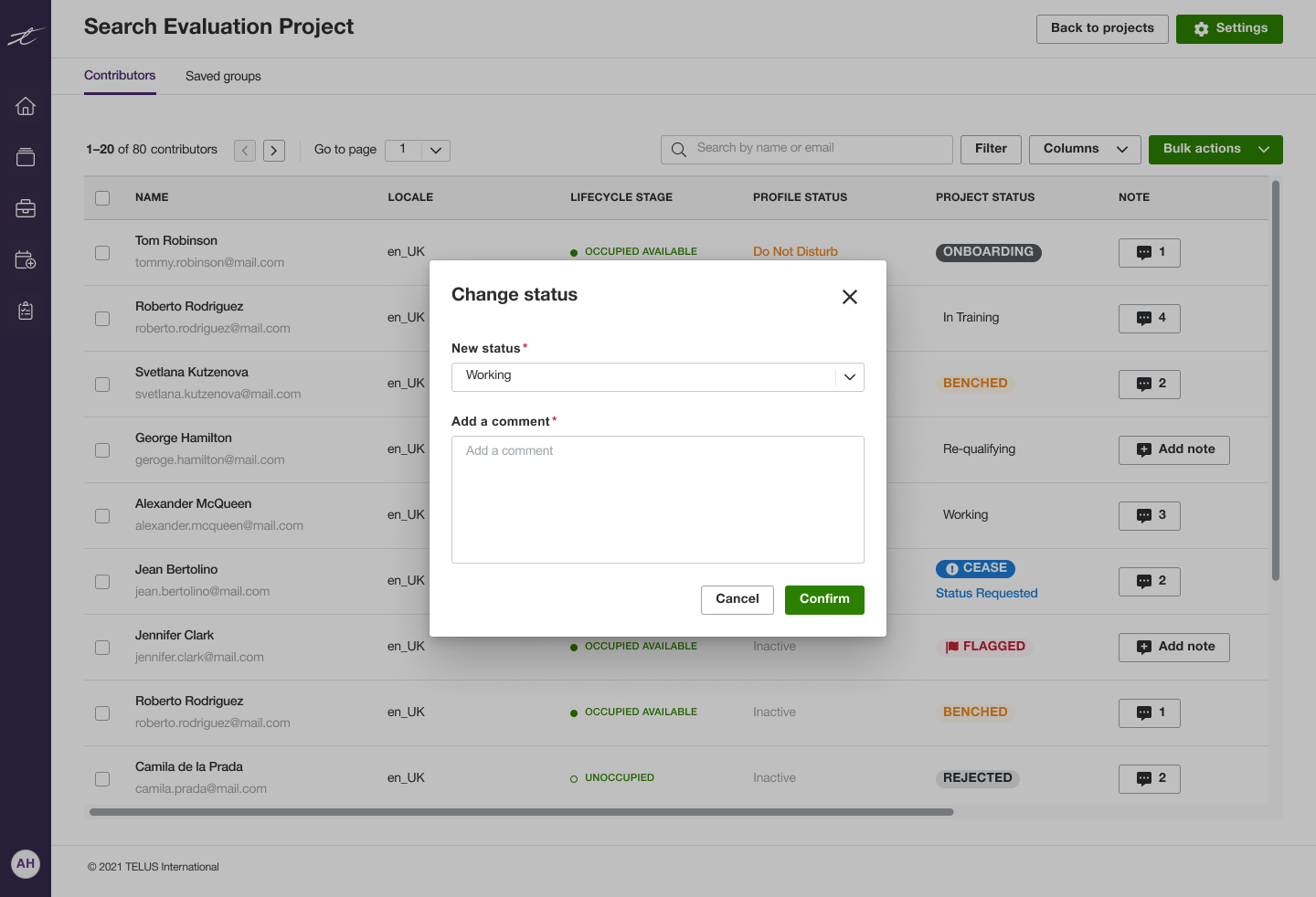Confirm the status change
This screenshot has height=897, width=1316.
click(x=823, y=599)
